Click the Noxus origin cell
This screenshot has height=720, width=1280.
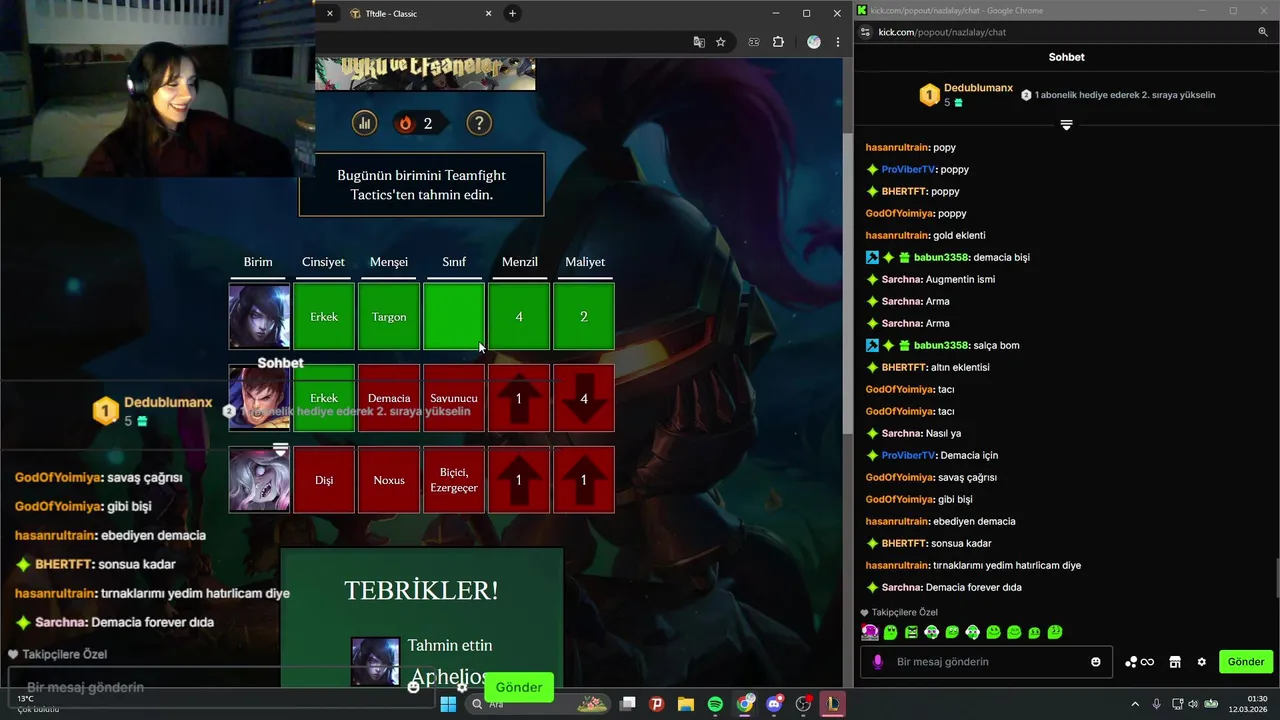pos(389,480)
